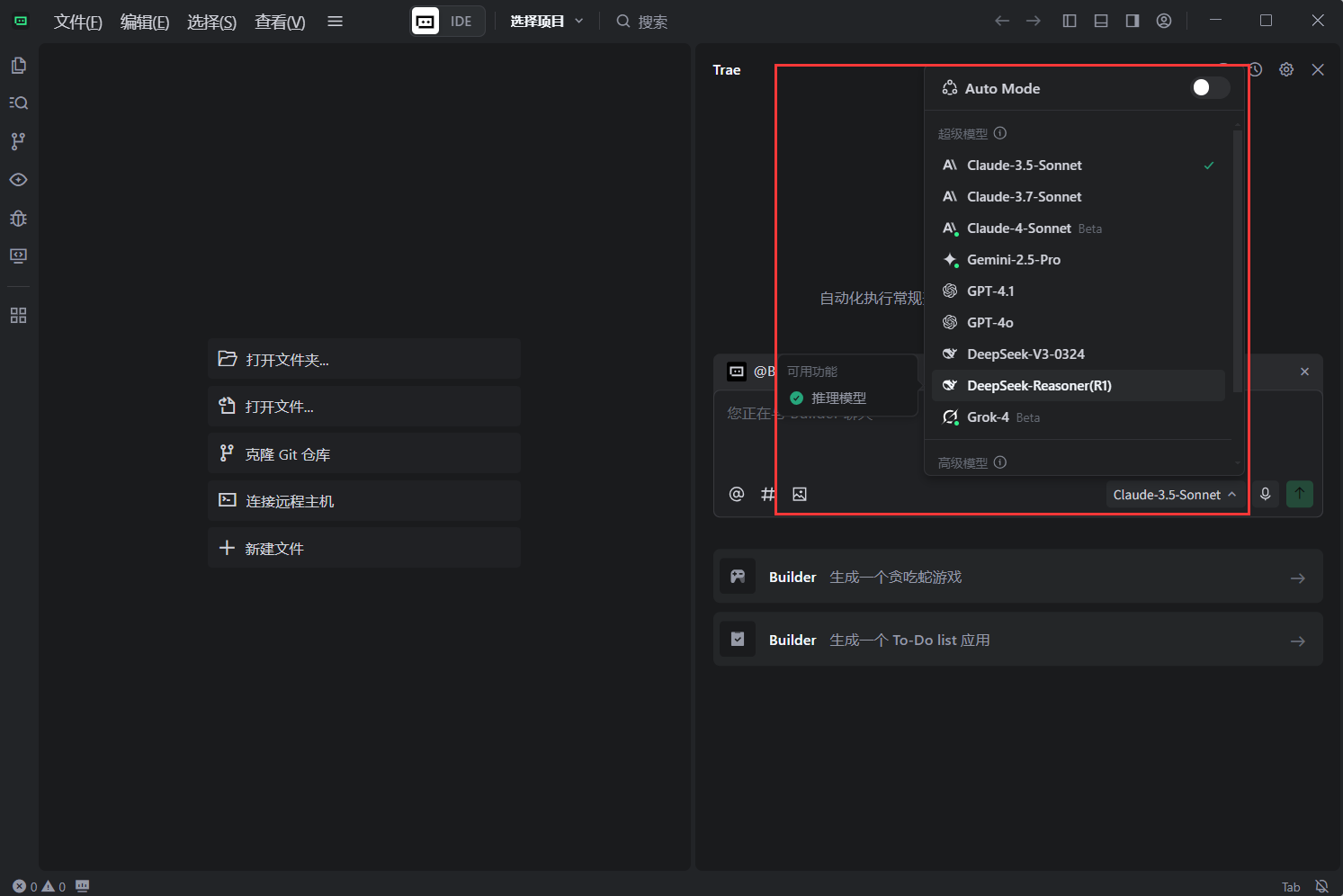Image resolution: width=1343 pixels, height=896 pixels.
Task: Open the Extensions grid icon in the sidebar
Action: pyautogui.click(x=18, y=316)
